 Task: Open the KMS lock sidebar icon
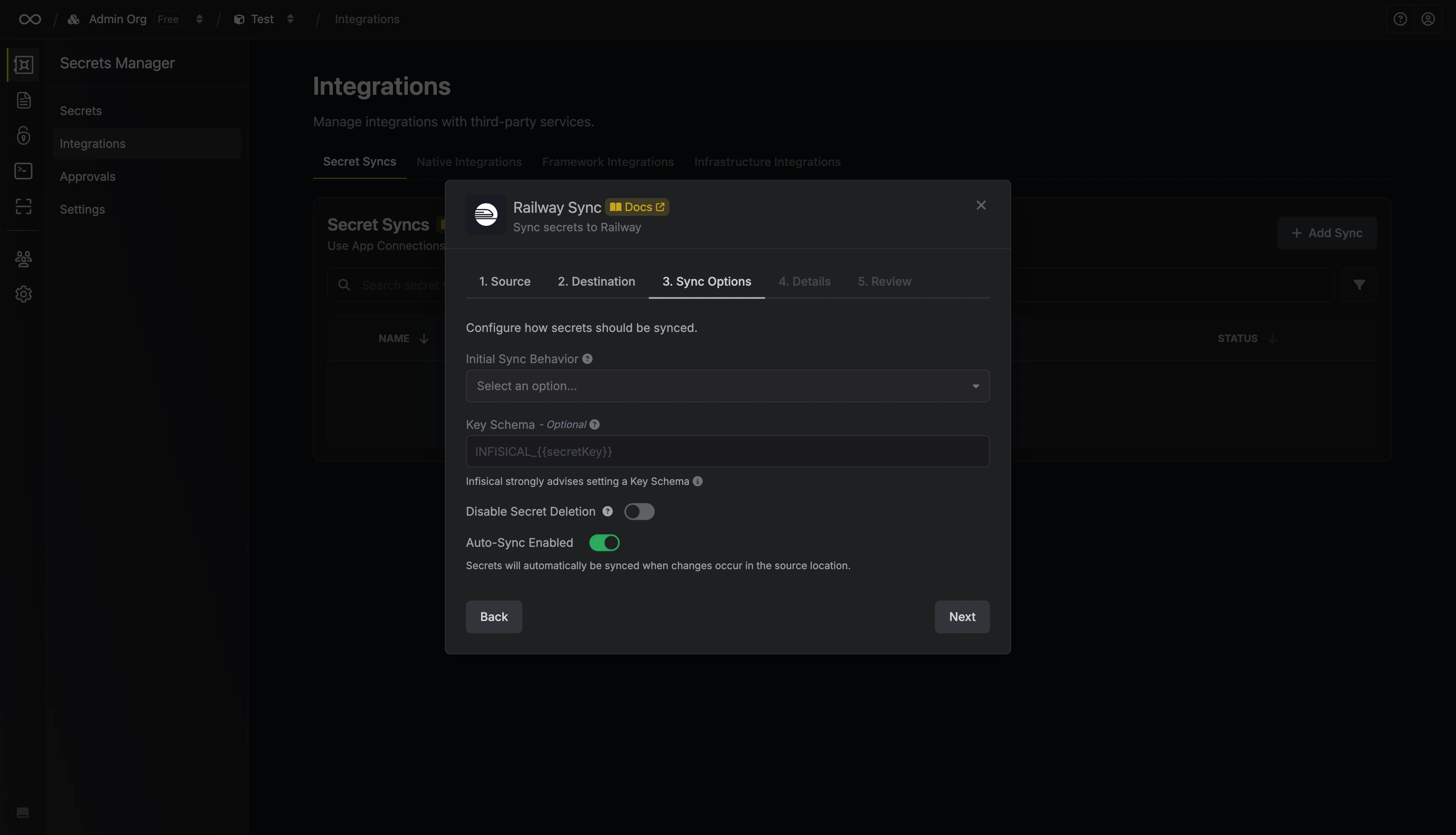[x=24, y=135]
